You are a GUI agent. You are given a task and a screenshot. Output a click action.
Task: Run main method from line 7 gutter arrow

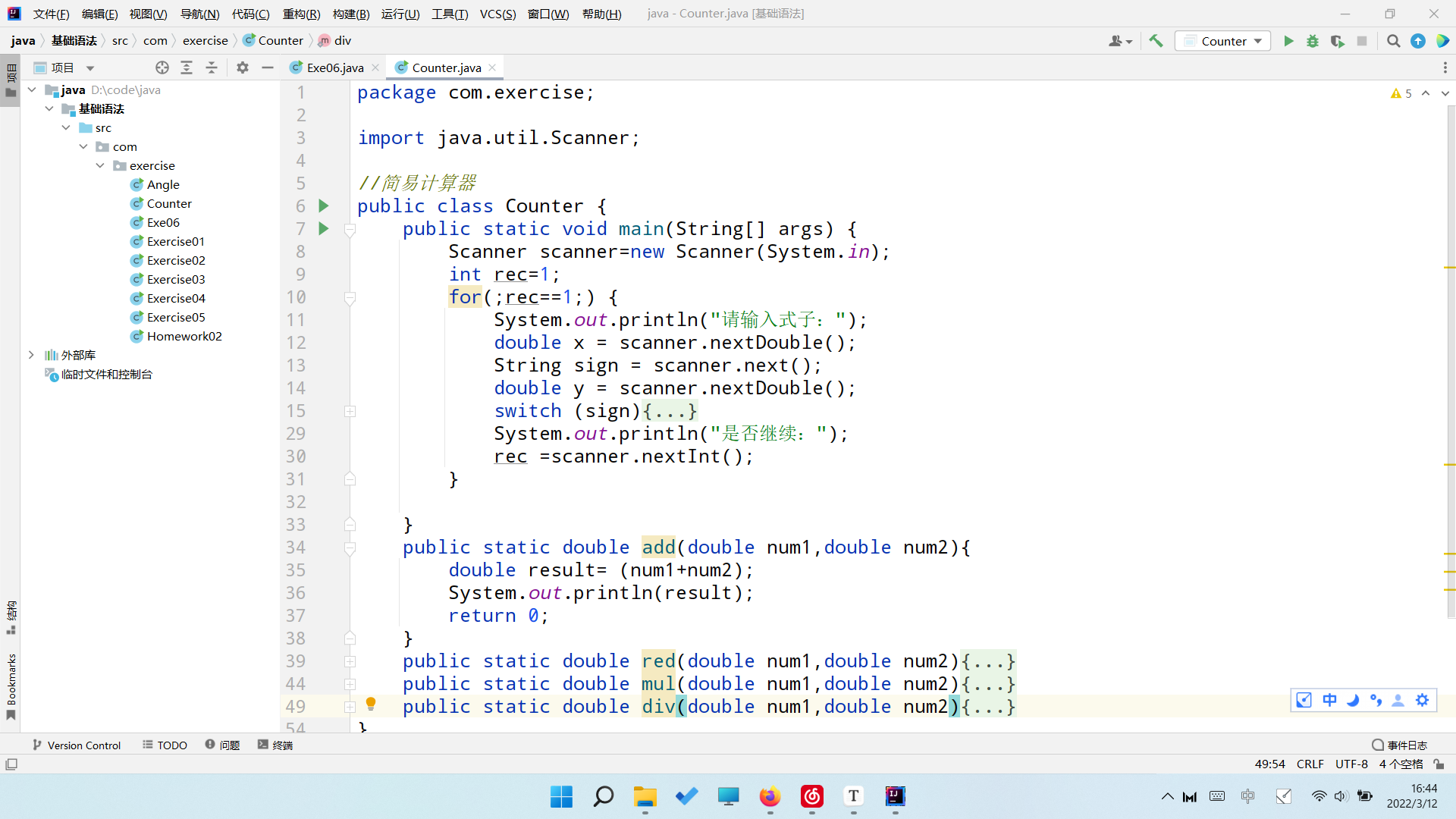click(x=324, y=228)
